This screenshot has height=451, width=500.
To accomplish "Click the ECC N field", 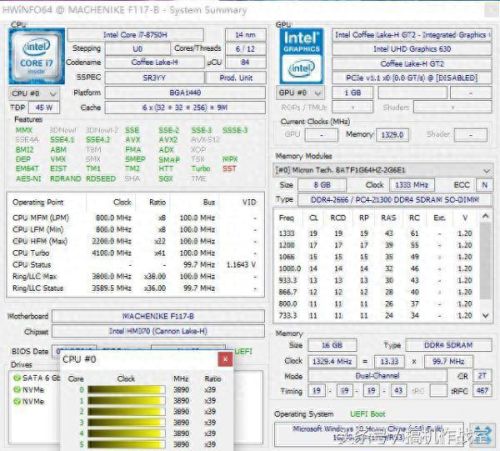I will (x=485, y=185).
